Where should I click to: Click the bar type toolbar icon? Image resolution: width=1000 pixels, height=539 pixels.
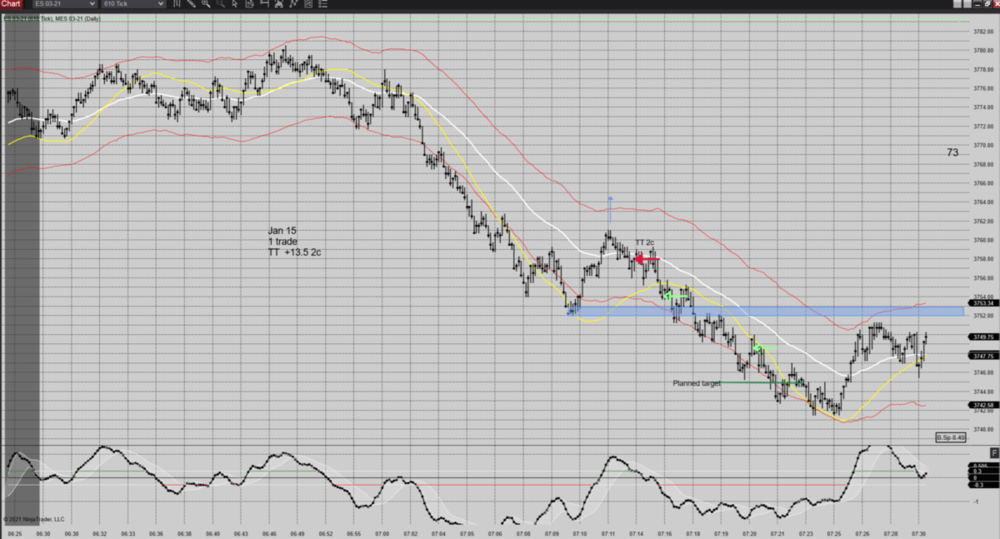point(178,5)
